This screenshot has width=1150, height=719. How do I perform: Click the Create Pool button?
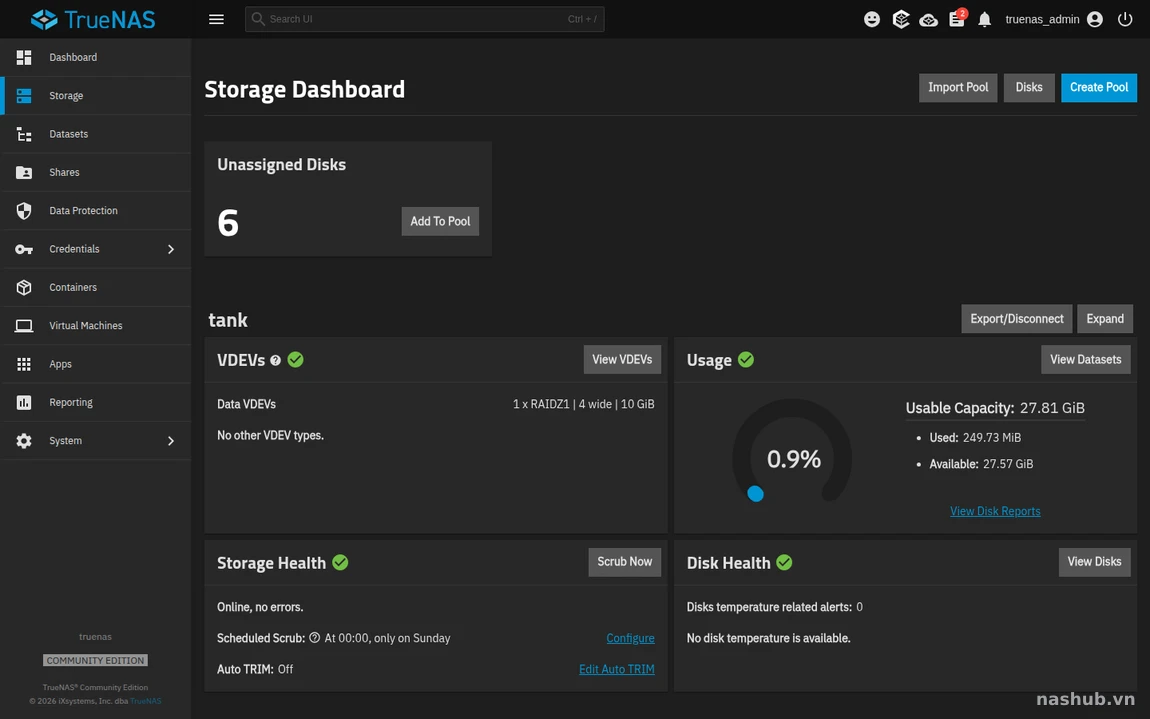(x=1099, y=87)
